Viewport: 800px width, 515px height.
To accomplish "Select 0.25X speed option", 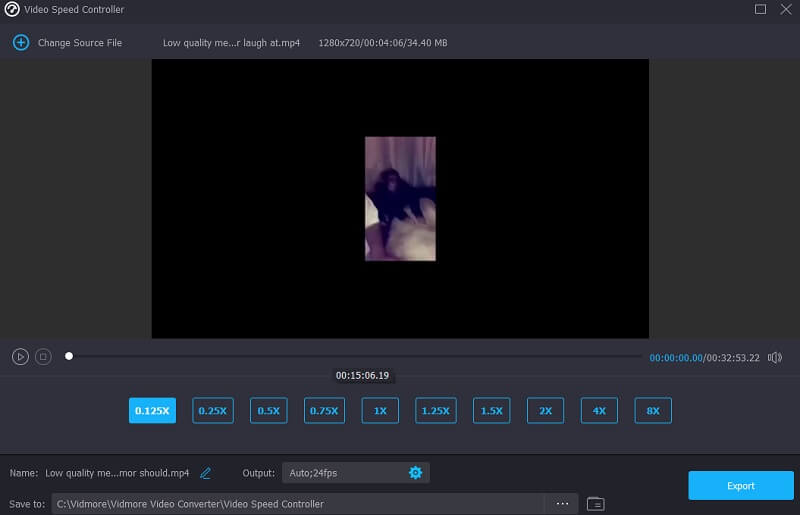I will [212, 410].
